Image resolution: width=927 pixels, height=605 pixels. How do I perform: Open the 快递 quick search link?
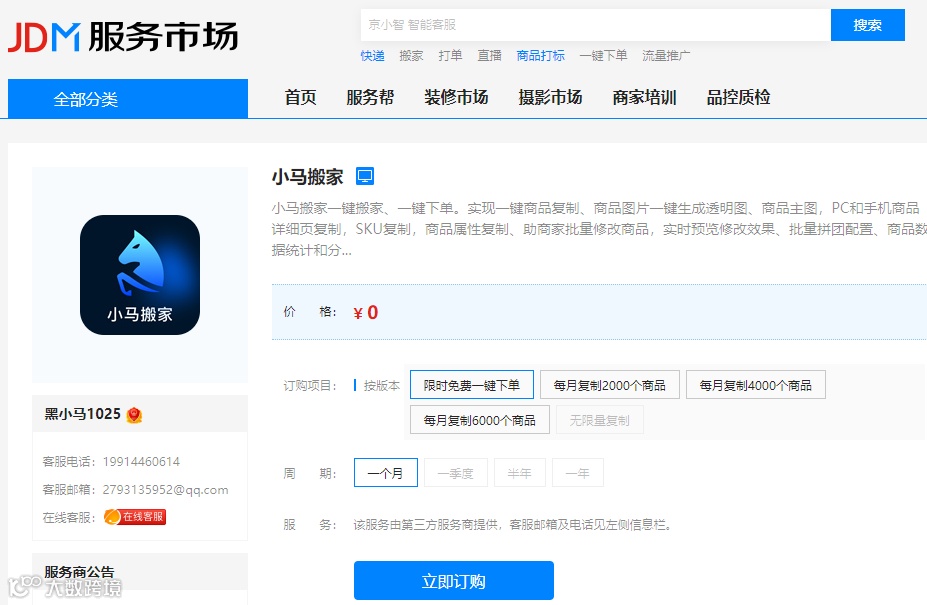click(372, 56)
